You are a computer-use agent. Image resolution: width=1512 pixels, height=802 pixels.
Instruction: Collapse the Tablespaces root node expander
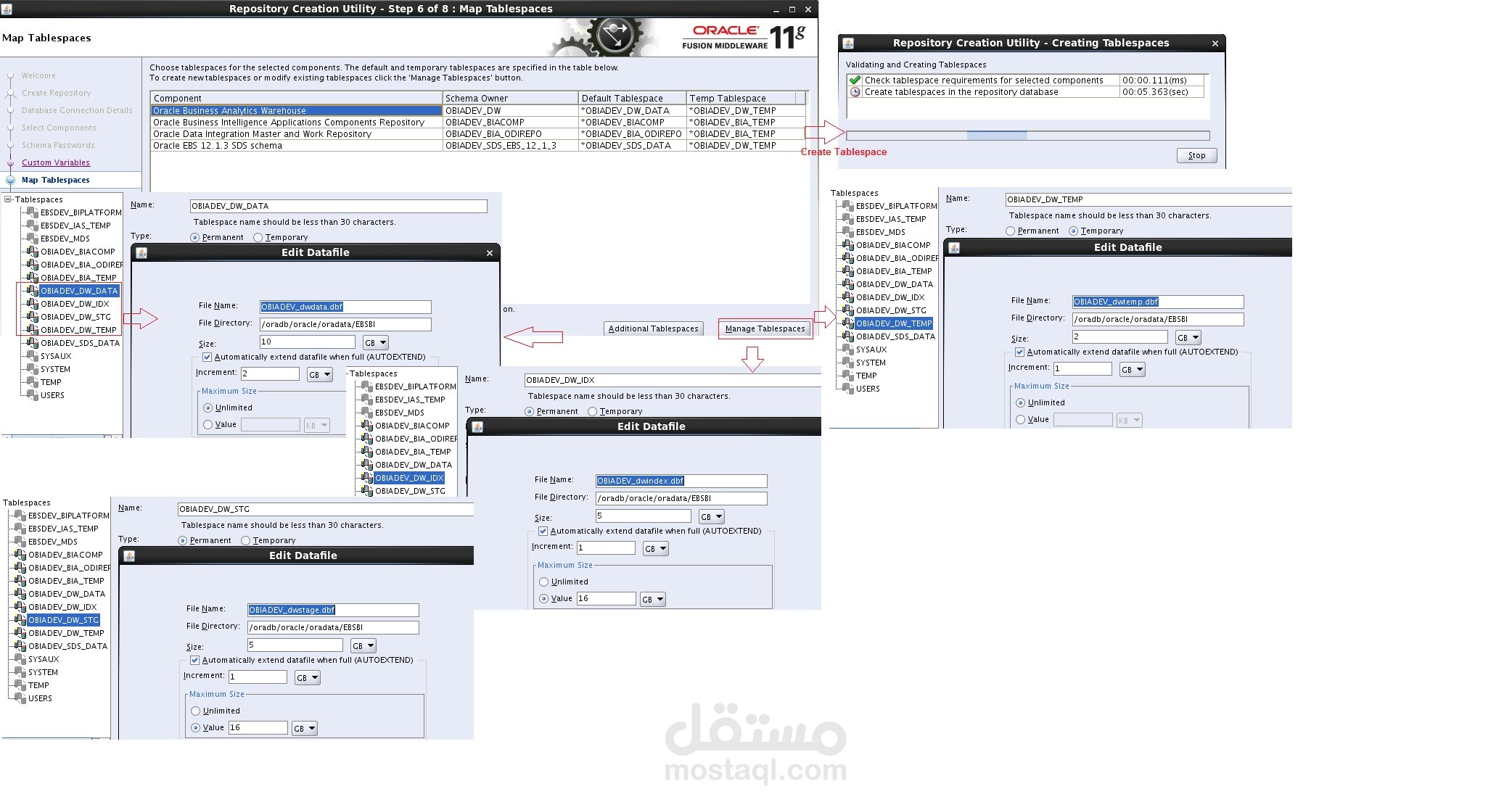point(8,199)
